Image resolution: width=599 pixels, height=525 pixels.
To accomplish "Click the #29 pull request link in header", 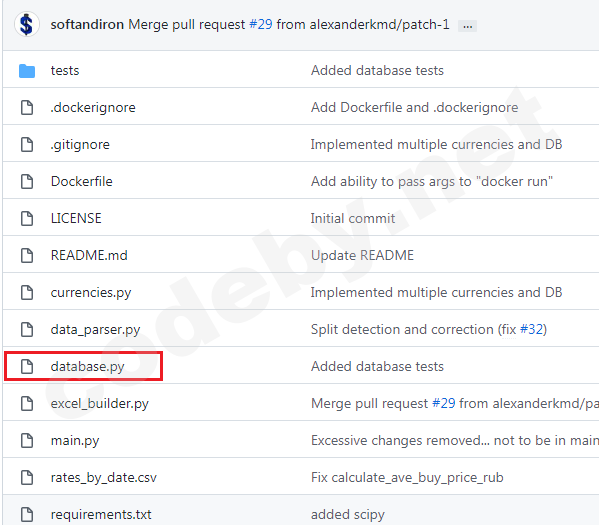I will pos(261,24).
